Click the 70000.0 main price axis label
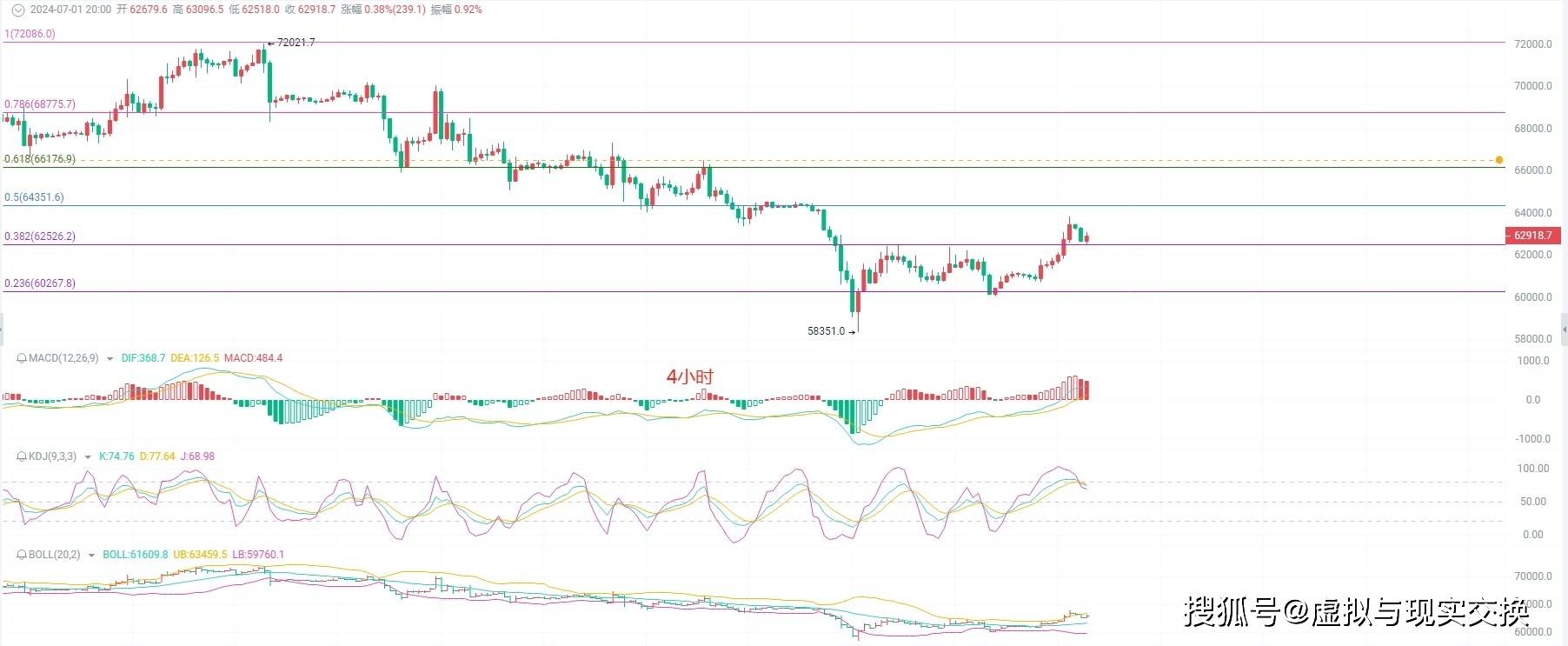 [1533, 86]
